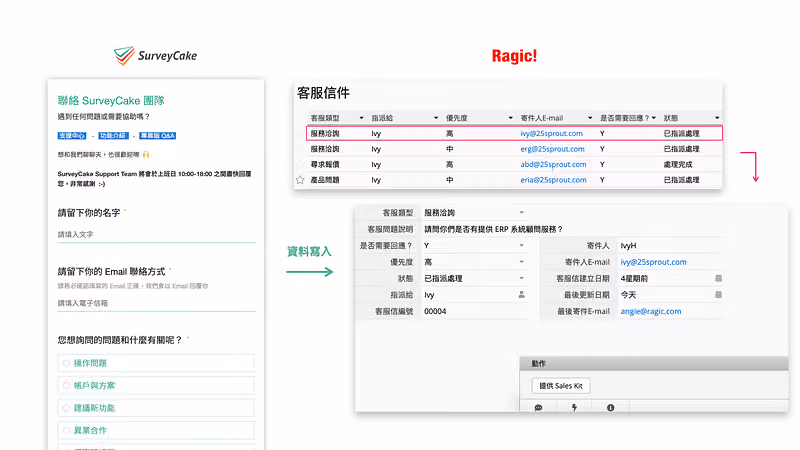Click the red Ragic! logo
The height and width of the screenshot is (450, 800).
pos(514,56)
